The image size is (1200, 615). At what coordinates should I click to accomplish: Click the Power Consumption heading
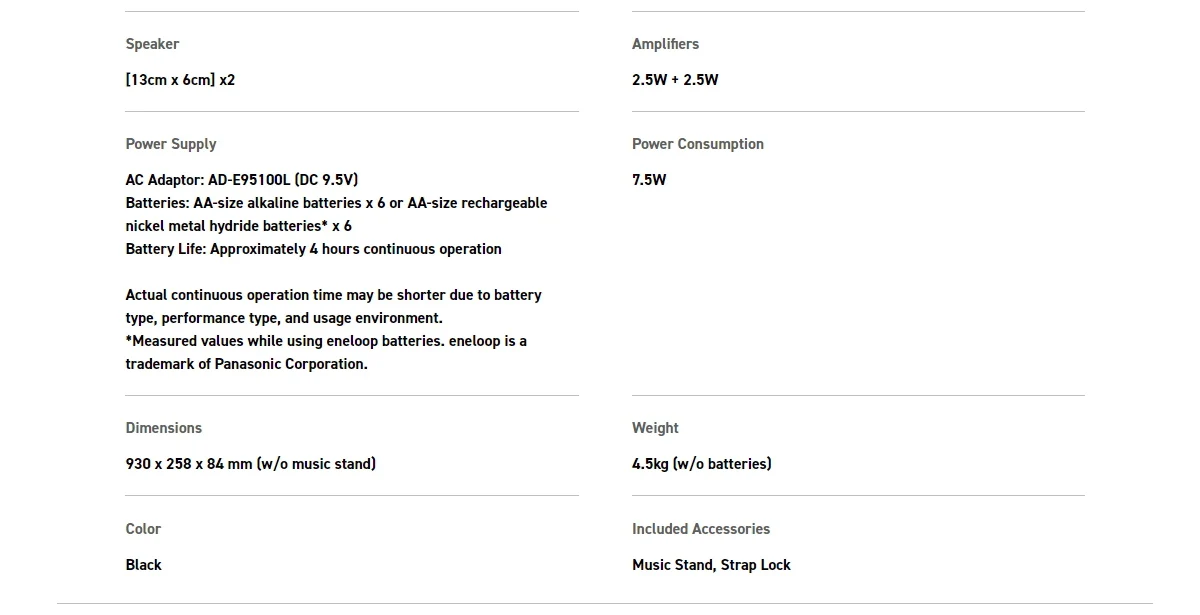click(x=697, y=144)
